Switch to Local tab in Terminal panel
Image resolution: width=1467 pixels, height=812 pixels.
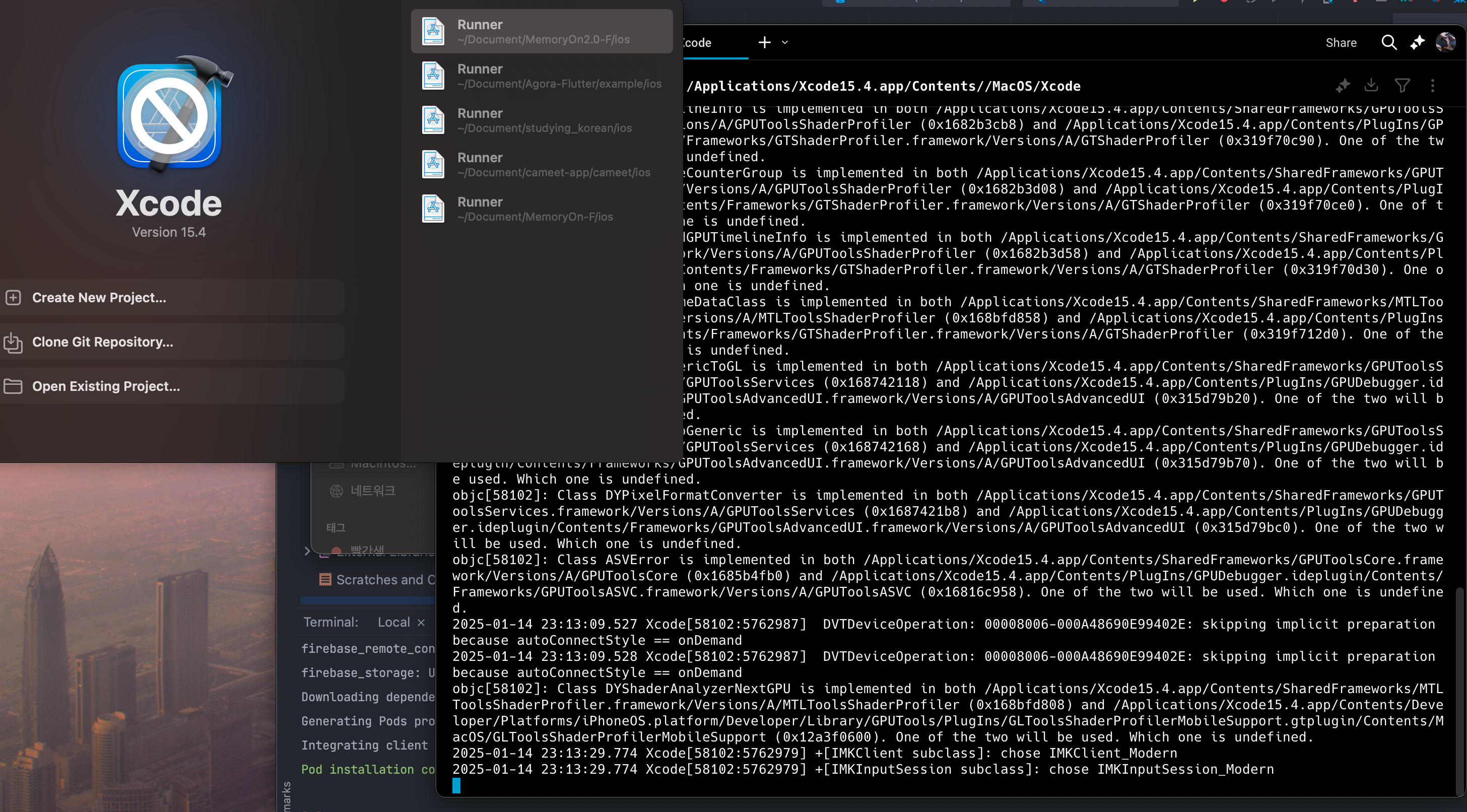click(393, 623)
